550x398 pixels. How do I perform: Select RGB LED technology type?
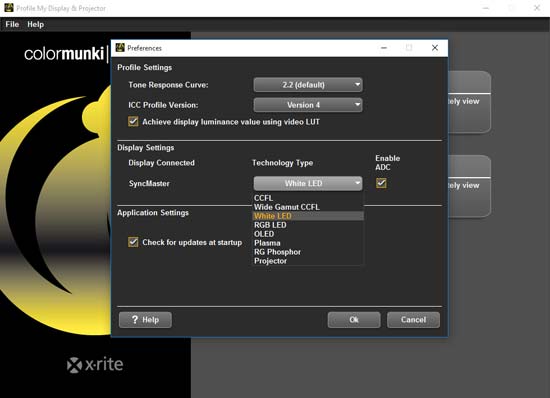[308, 225]
